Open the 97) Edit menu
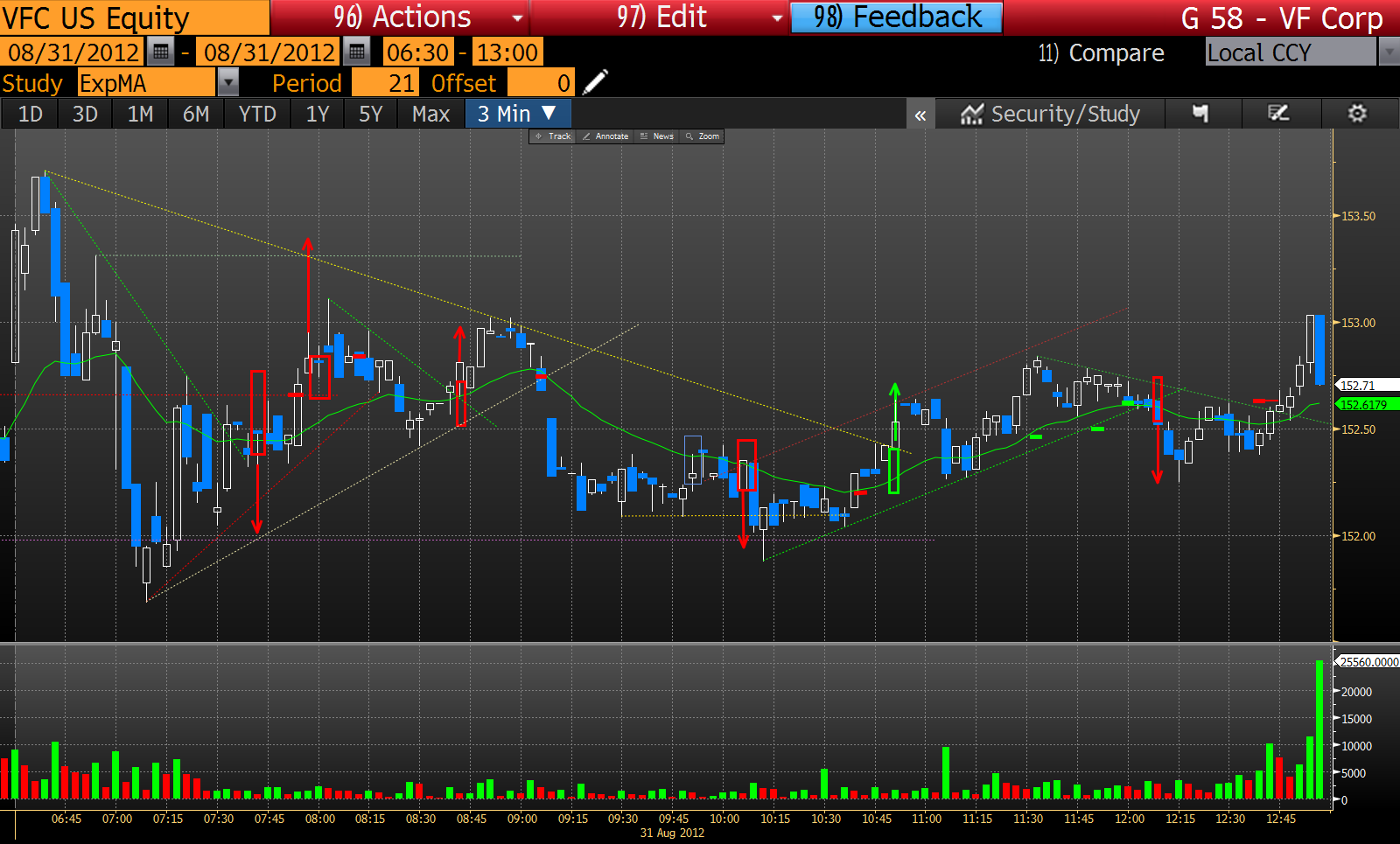Screen dimensions: 1400x844 tap(660, 17)
